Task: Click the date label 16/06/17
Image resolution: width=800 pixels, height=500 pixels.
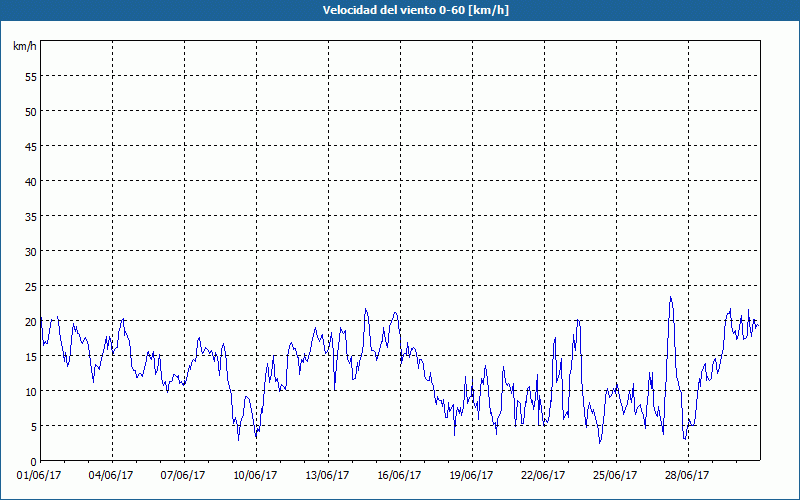Action: (x=399, y=476)
